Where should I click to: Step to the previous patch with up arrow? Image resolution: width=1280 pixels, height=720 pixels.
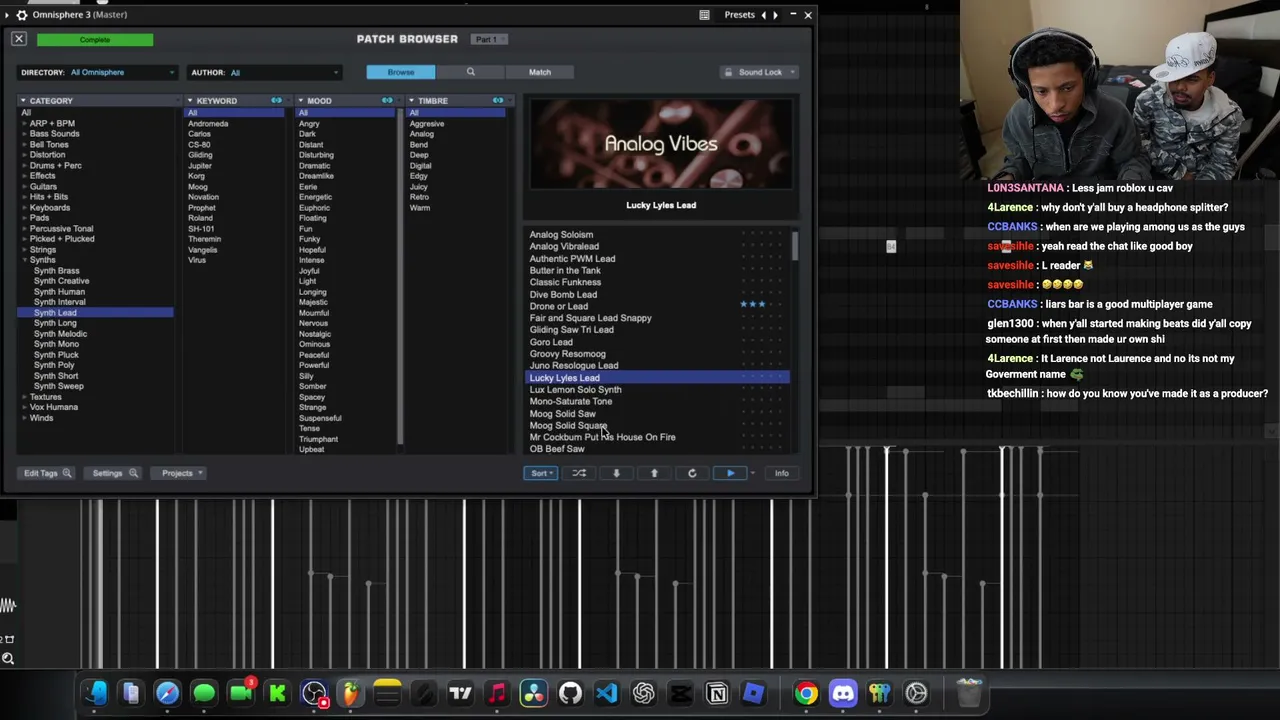coord(654,473)
